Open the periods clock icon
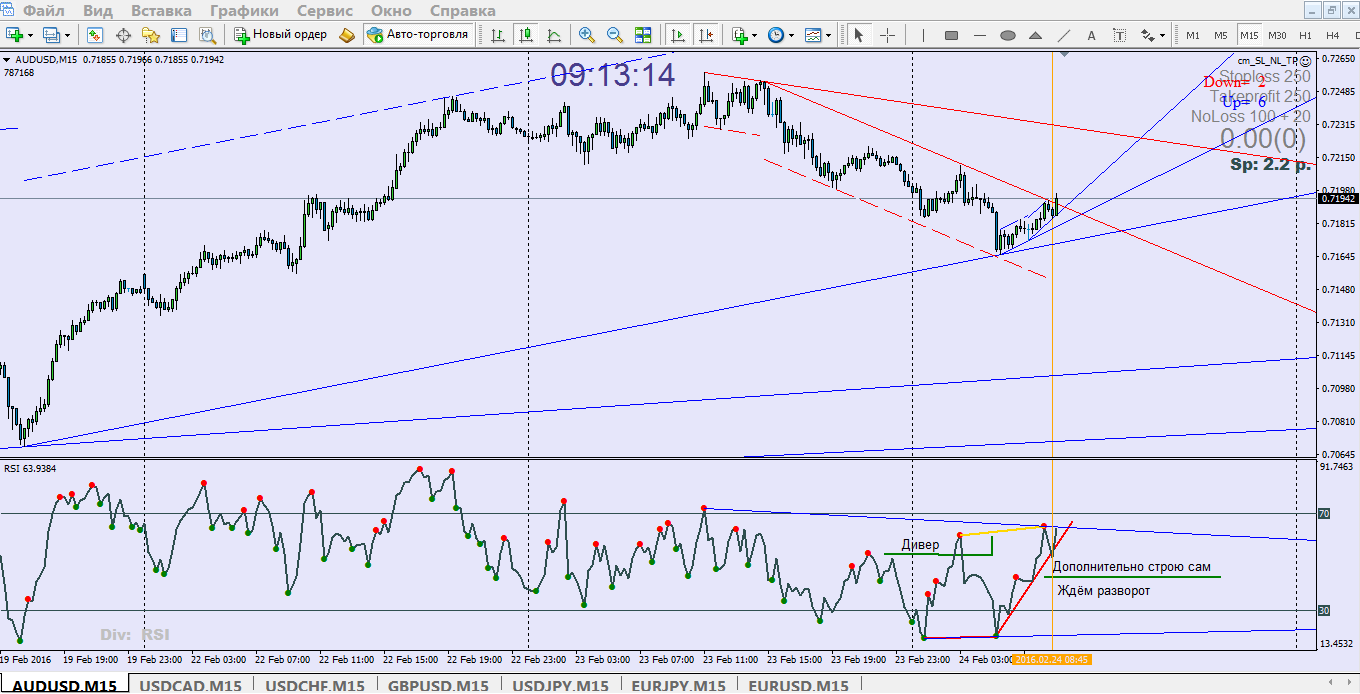The height and width of the screenshot is (694, 1360). (776, 35)
